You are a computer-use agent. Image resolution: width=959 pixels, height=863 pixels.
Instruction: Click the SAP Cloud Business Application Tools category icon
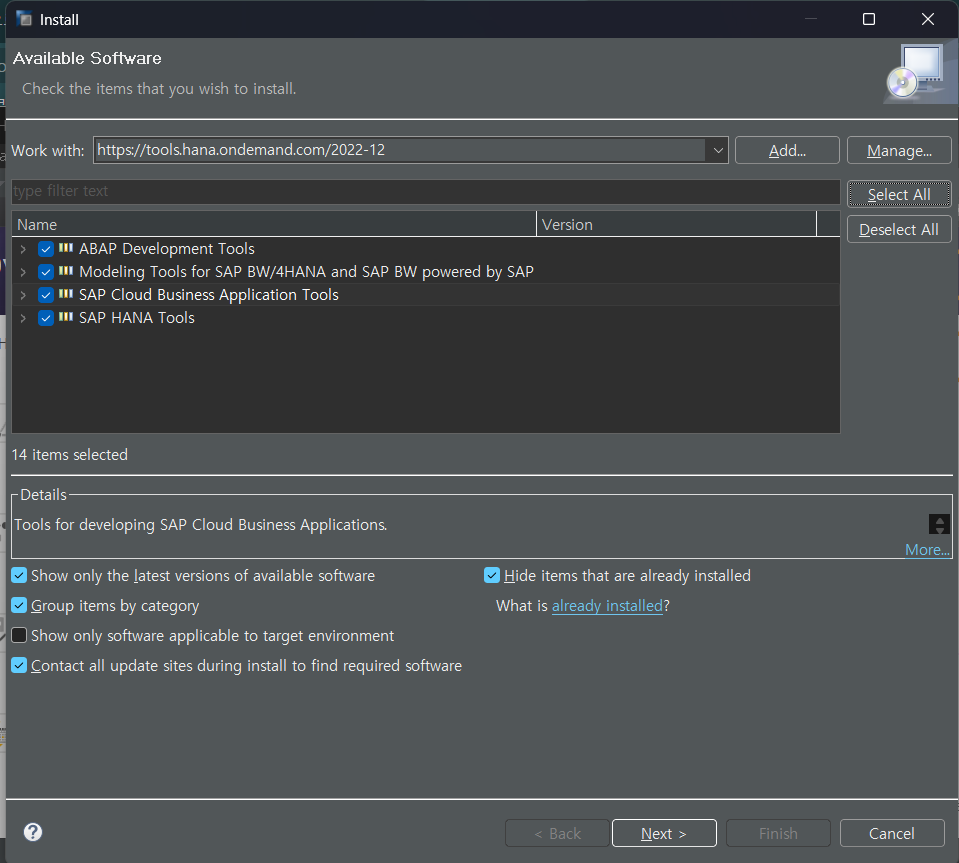click(65, 294)
